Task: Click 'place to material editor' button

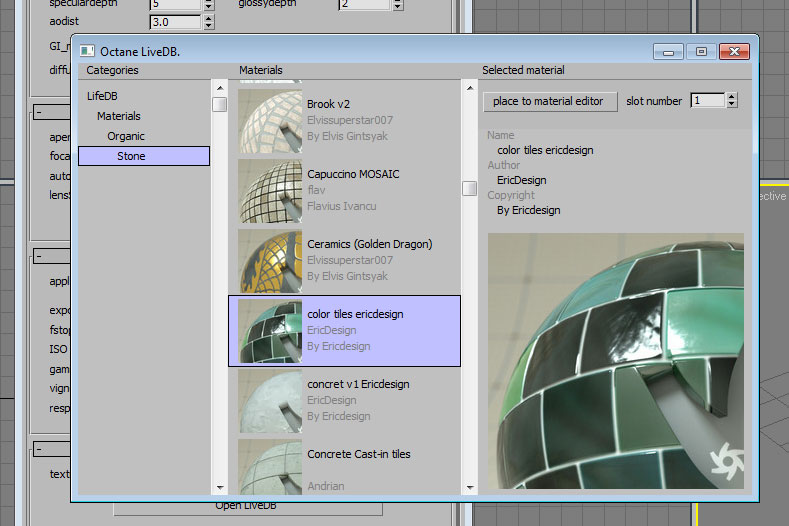Action: (550, 102)
